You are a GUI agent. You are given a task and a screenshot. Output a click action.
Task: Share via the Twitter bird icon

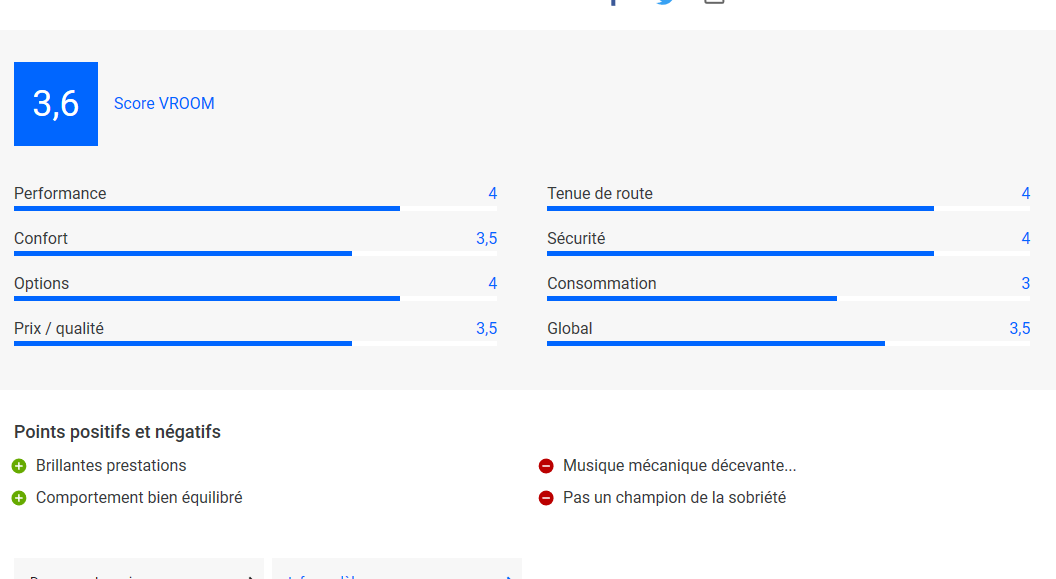(x=665, y=2)
